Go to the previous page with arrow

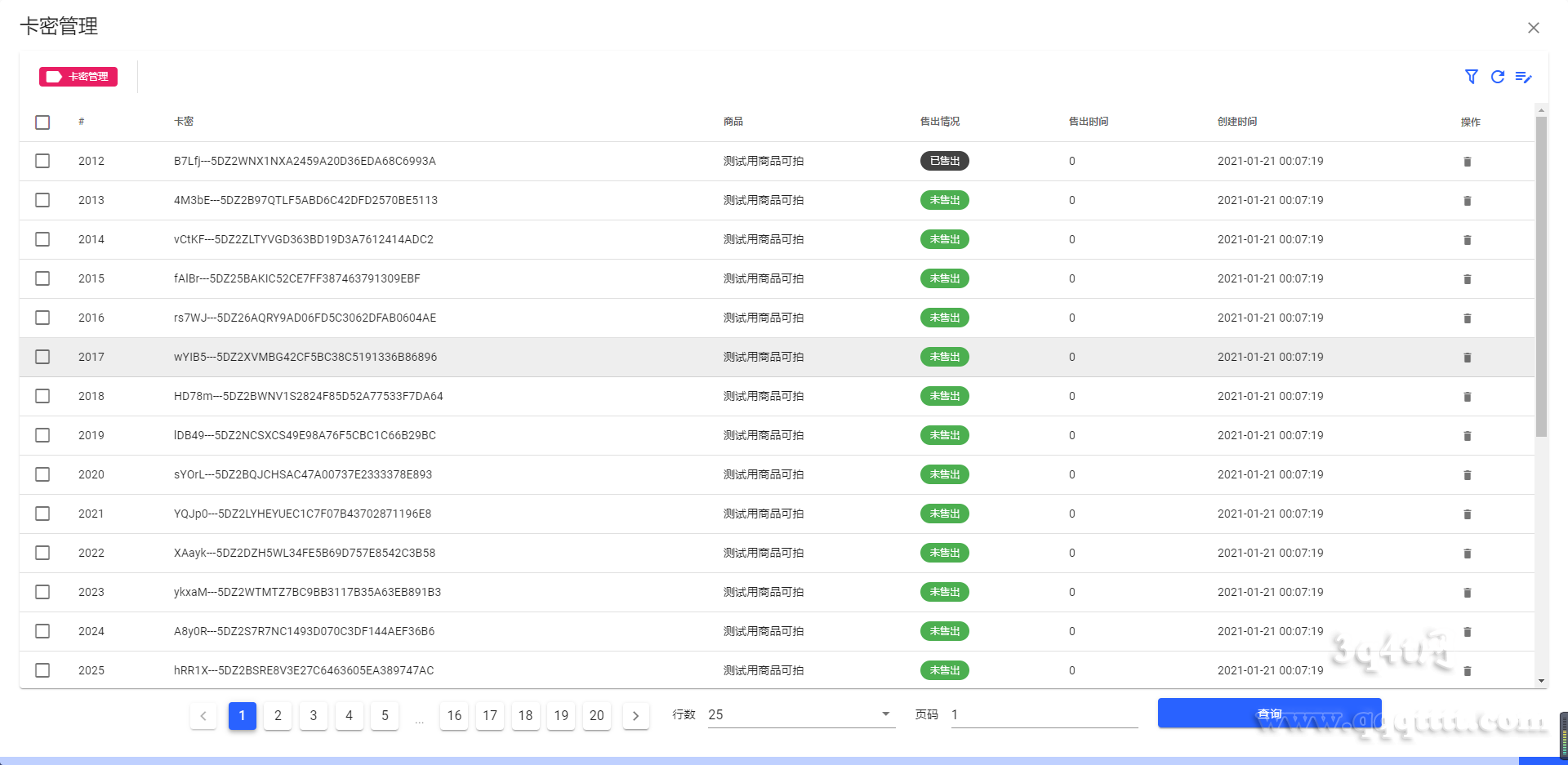[x=203, y=716]
